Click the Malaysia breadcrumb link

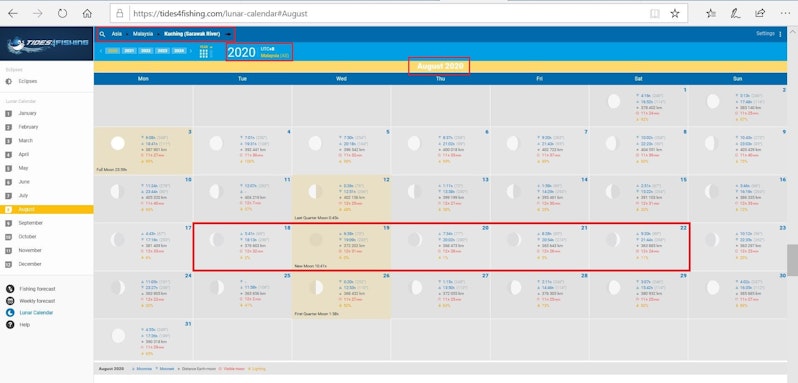[142, 34]
